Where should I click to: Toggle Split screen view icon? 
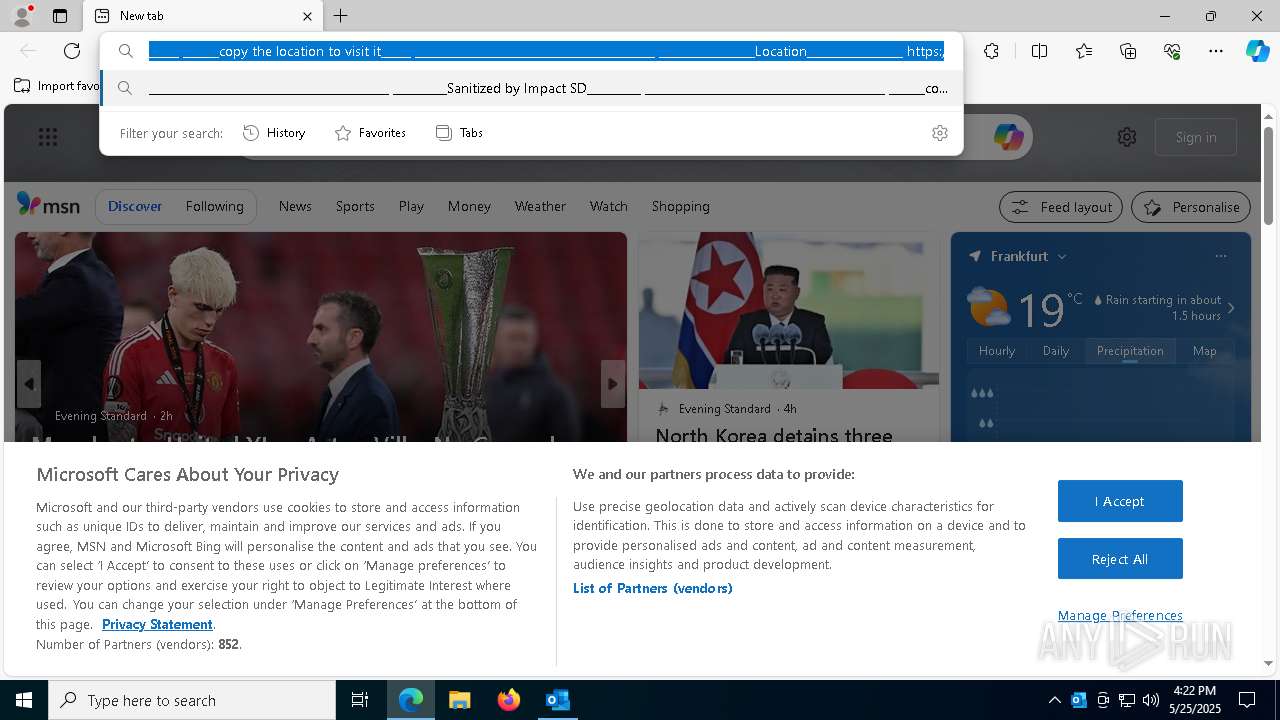point(1039,51)
